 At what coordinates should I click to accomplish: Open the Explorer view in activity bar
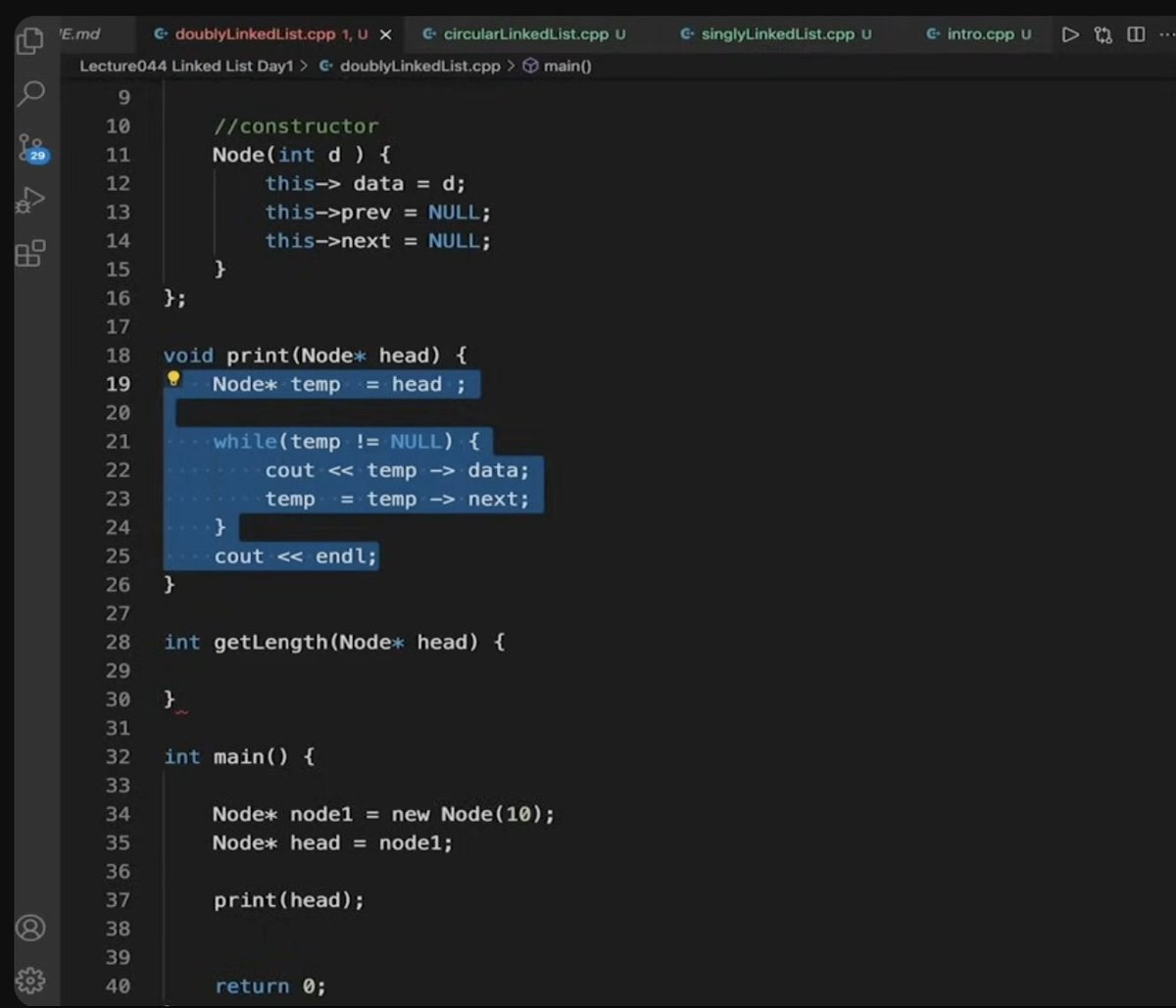click(30, 40)
